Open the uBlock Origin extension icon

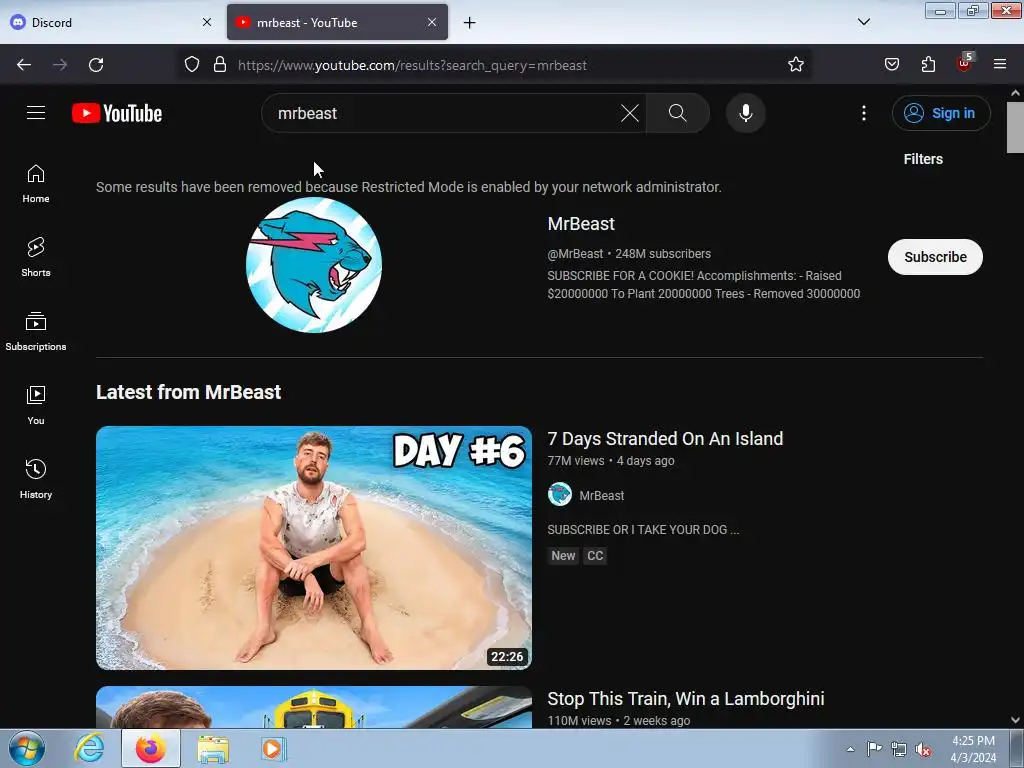964,63
